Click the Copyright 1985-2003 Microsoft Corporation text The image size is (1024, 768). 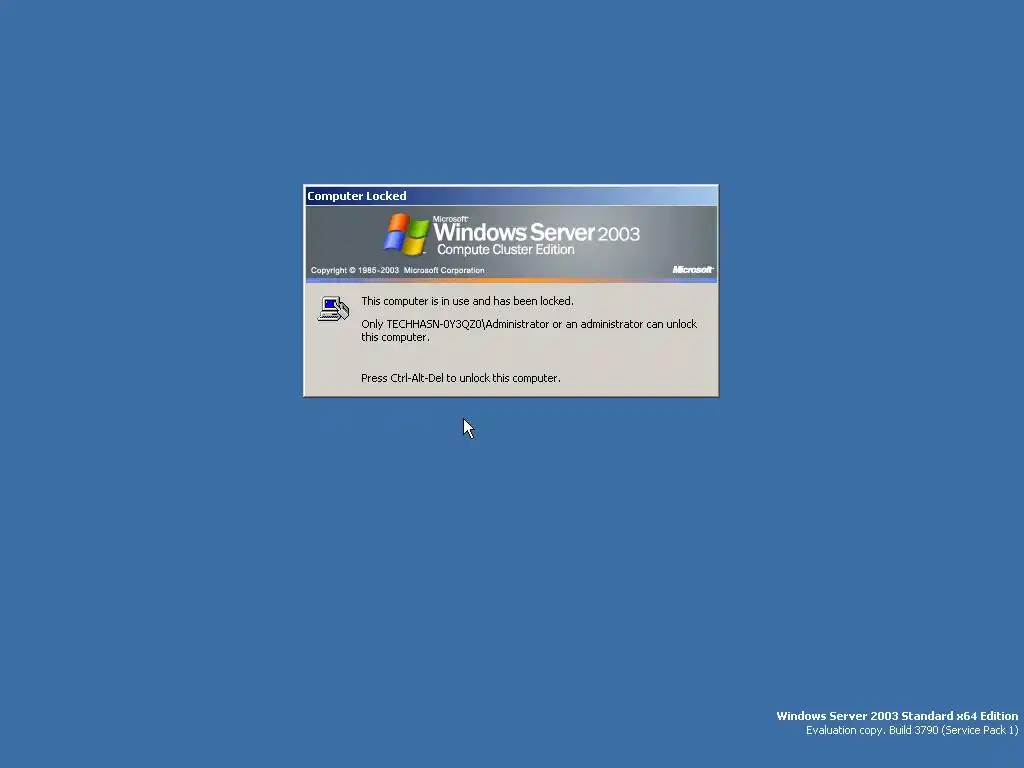(x=397, y=270)
